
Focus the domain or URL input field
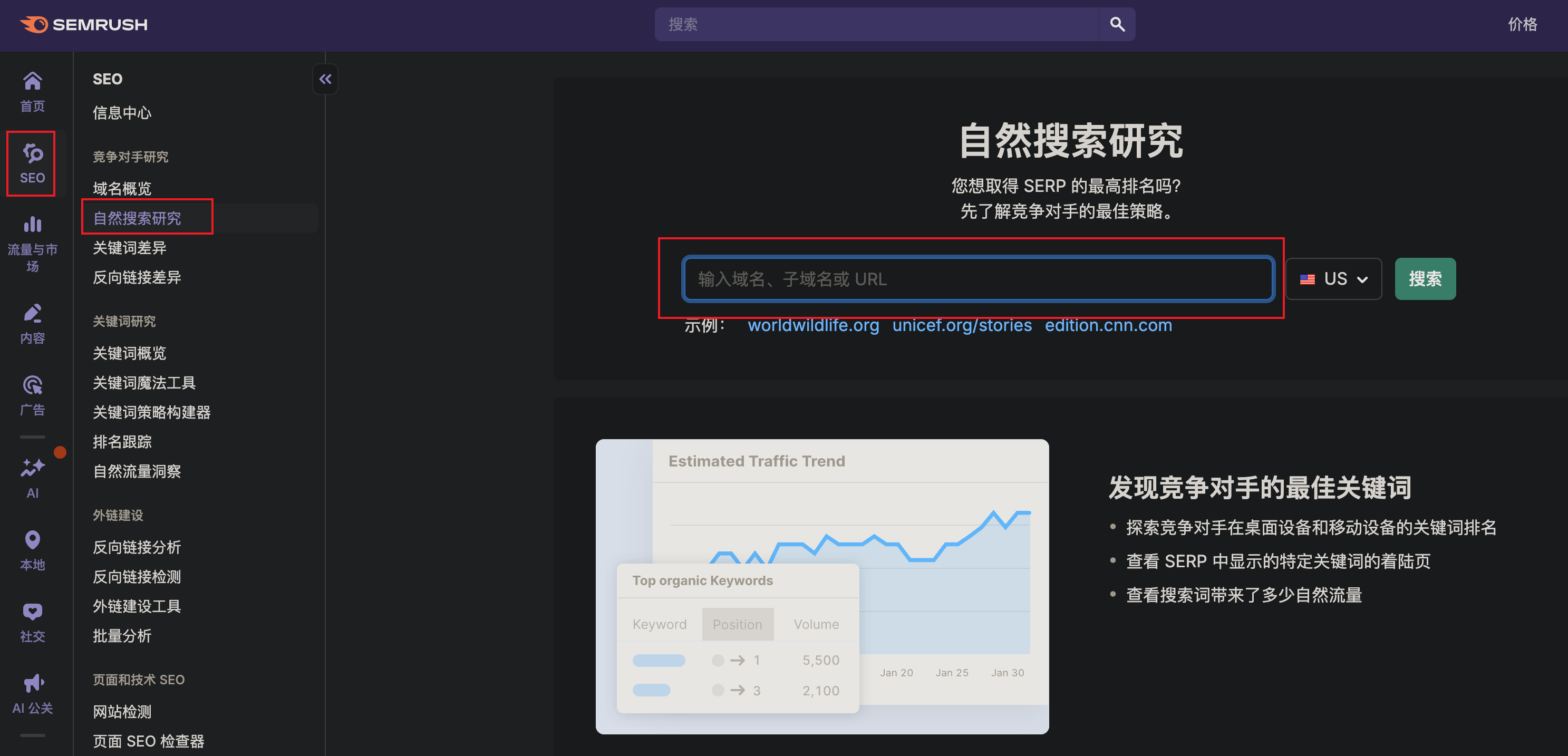[x=977, y=279]
